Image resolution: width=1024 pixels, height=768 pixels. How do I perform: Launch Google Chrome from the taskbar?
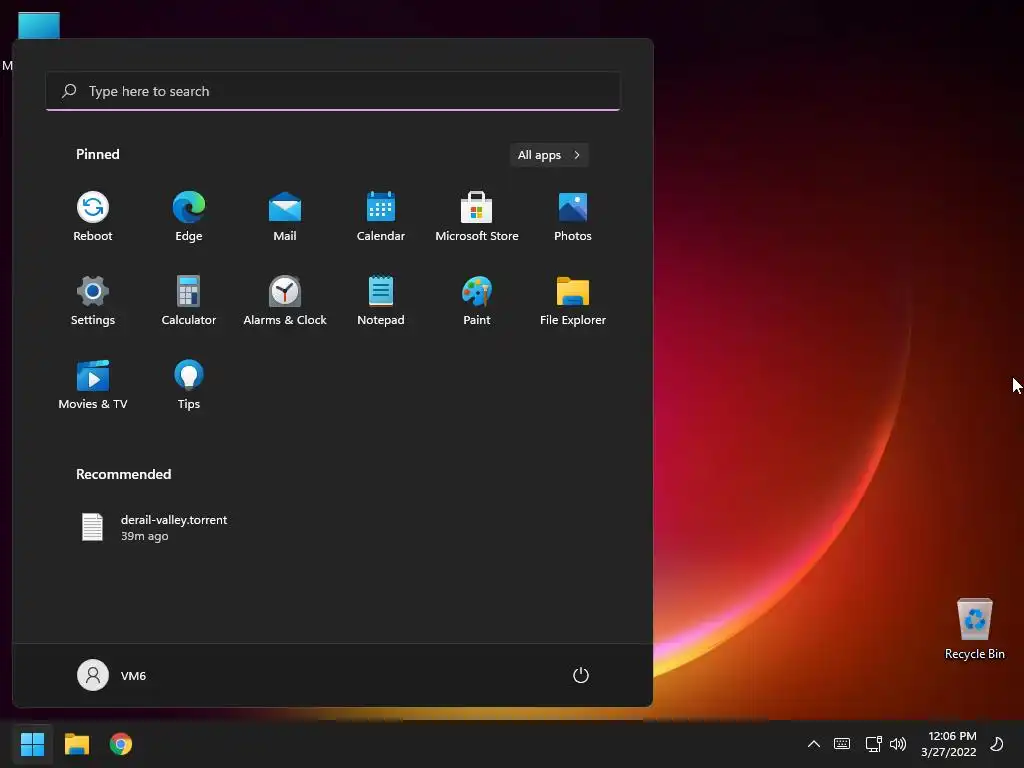point(121,744)
